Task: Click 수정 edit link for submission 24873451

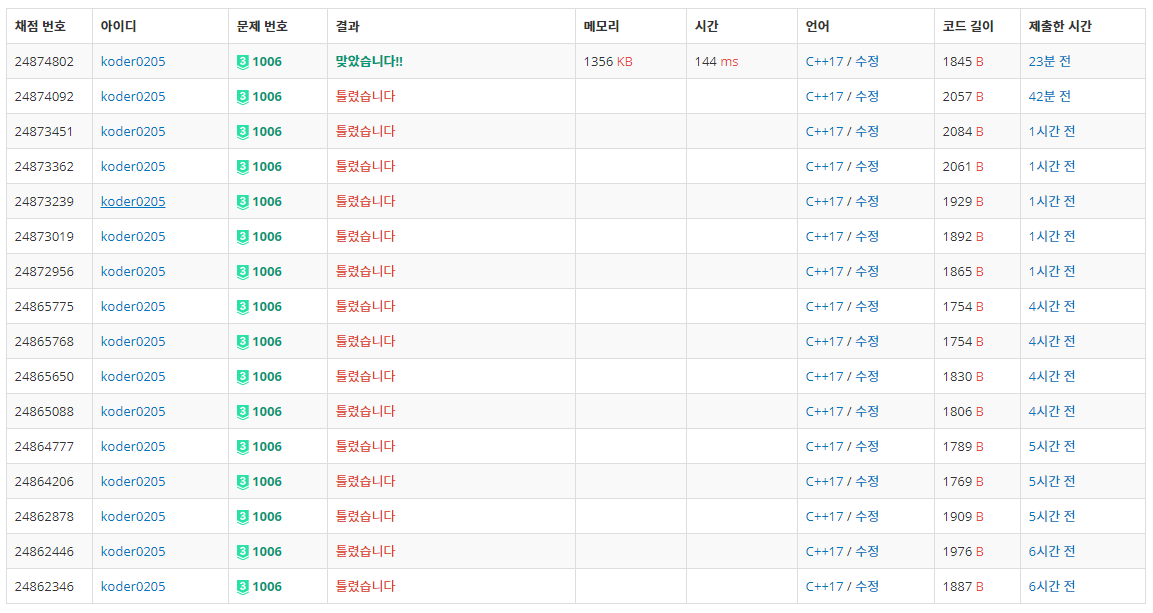Action: click(x=867, y=132)
